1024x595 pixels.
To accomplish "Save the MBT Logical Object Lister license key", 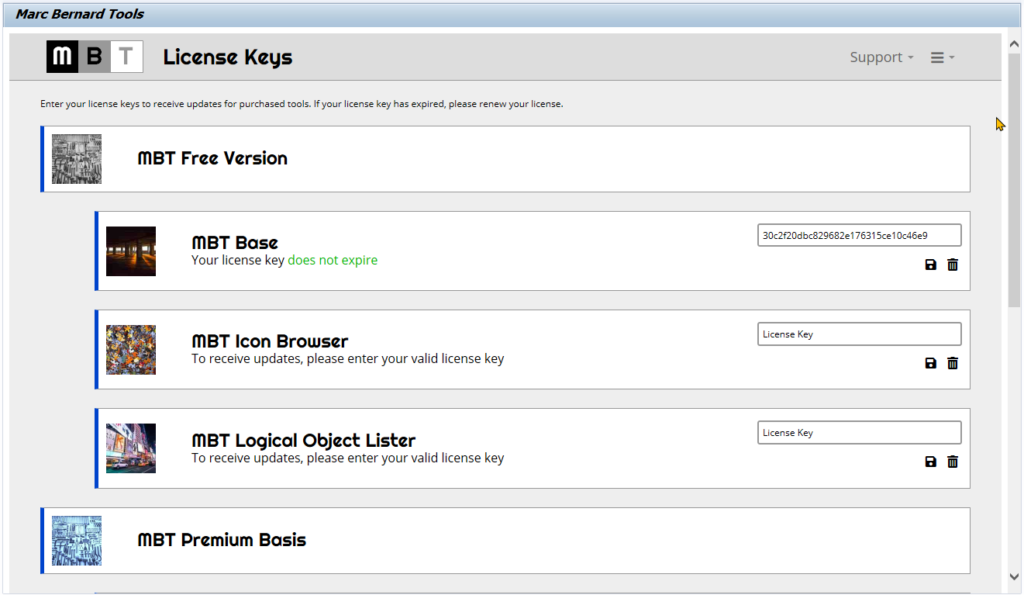I will (x=931, y=462).
